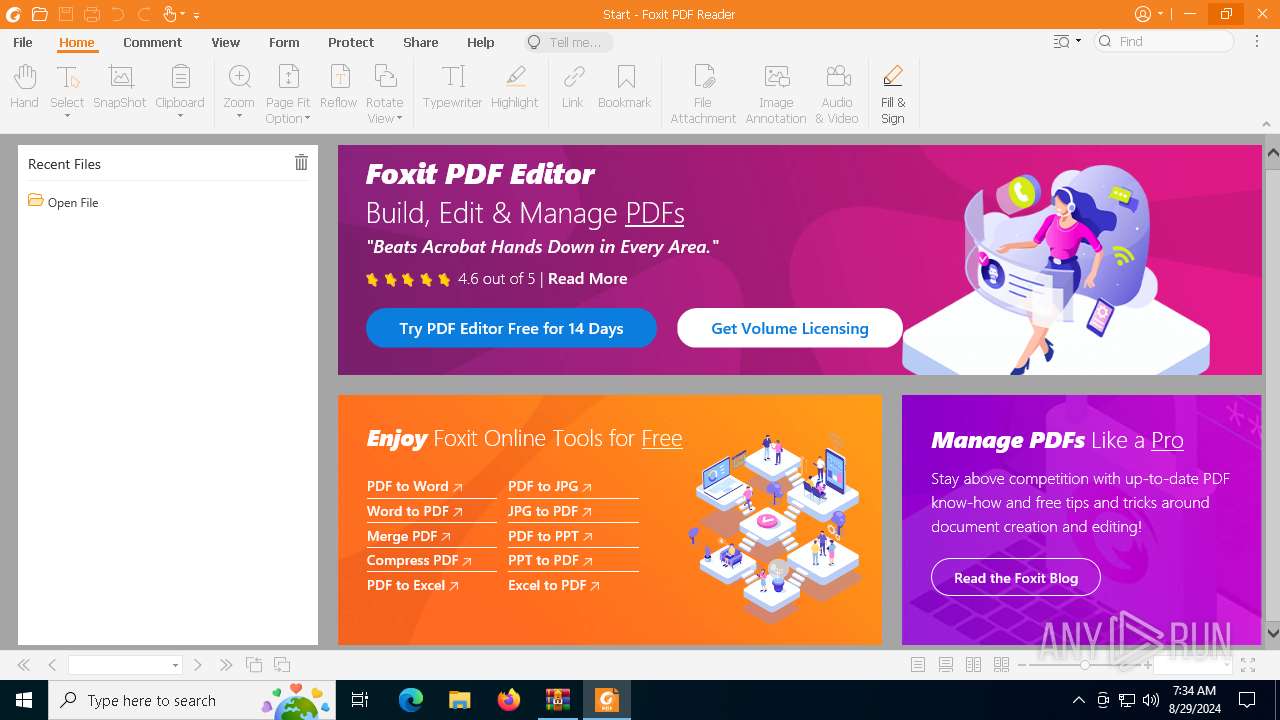Image resolution: width=1280 pixels, height=720 pixels.
Task: Open Fill & Sign
Action: click(x=893, y=94)
